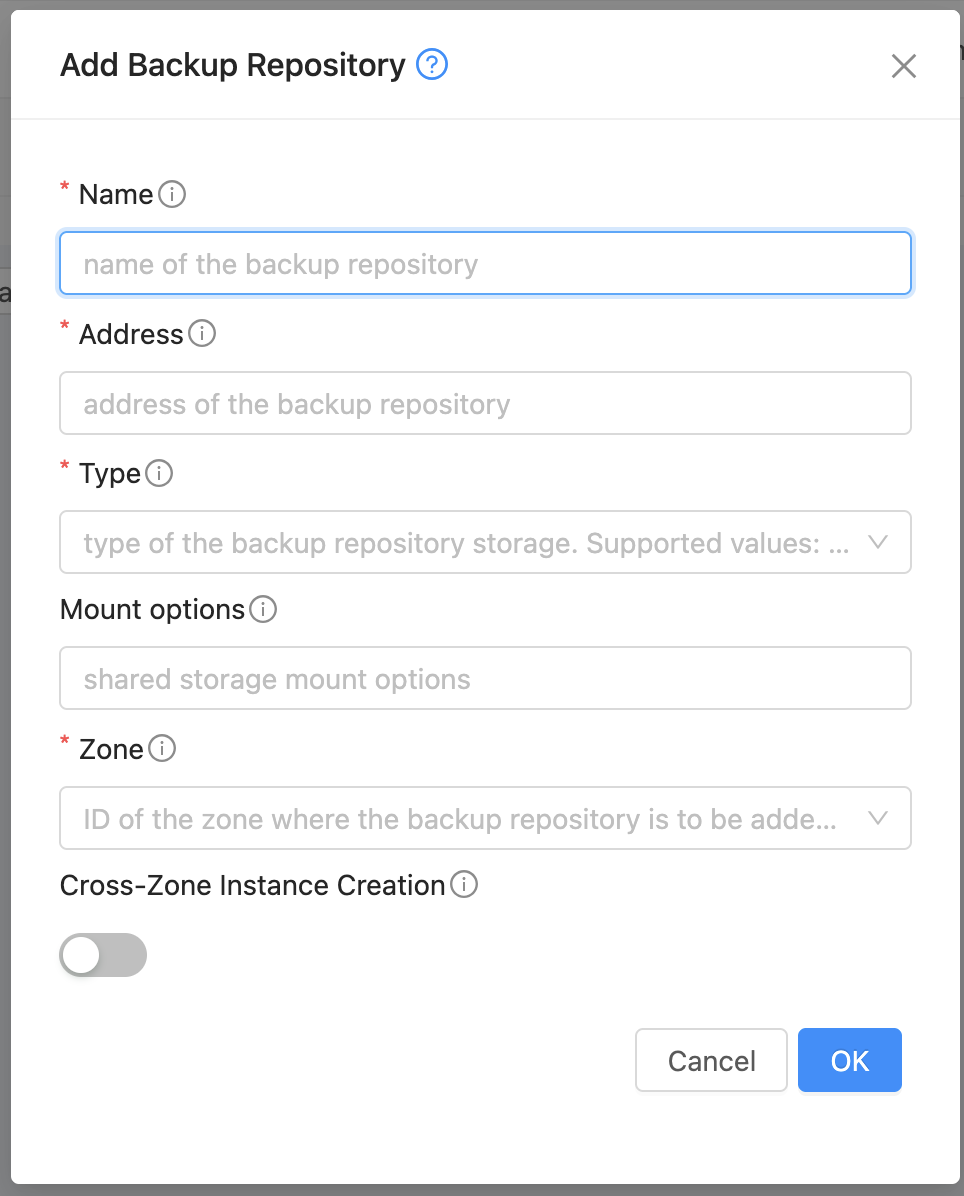
Task: View the Name field info tooltip
Action: click(x=172, y=195)
